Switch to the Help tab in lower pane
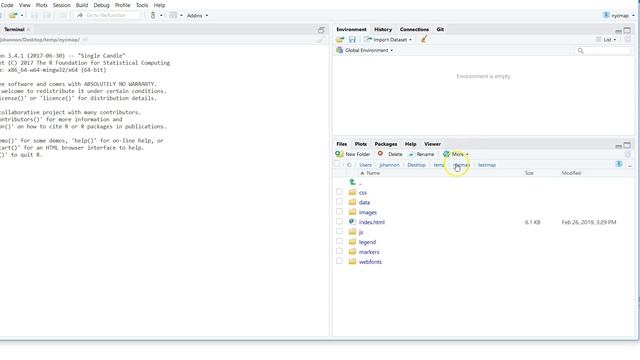Screen dimensions: 640x360 pyautogui.click(x=410, y=144)
